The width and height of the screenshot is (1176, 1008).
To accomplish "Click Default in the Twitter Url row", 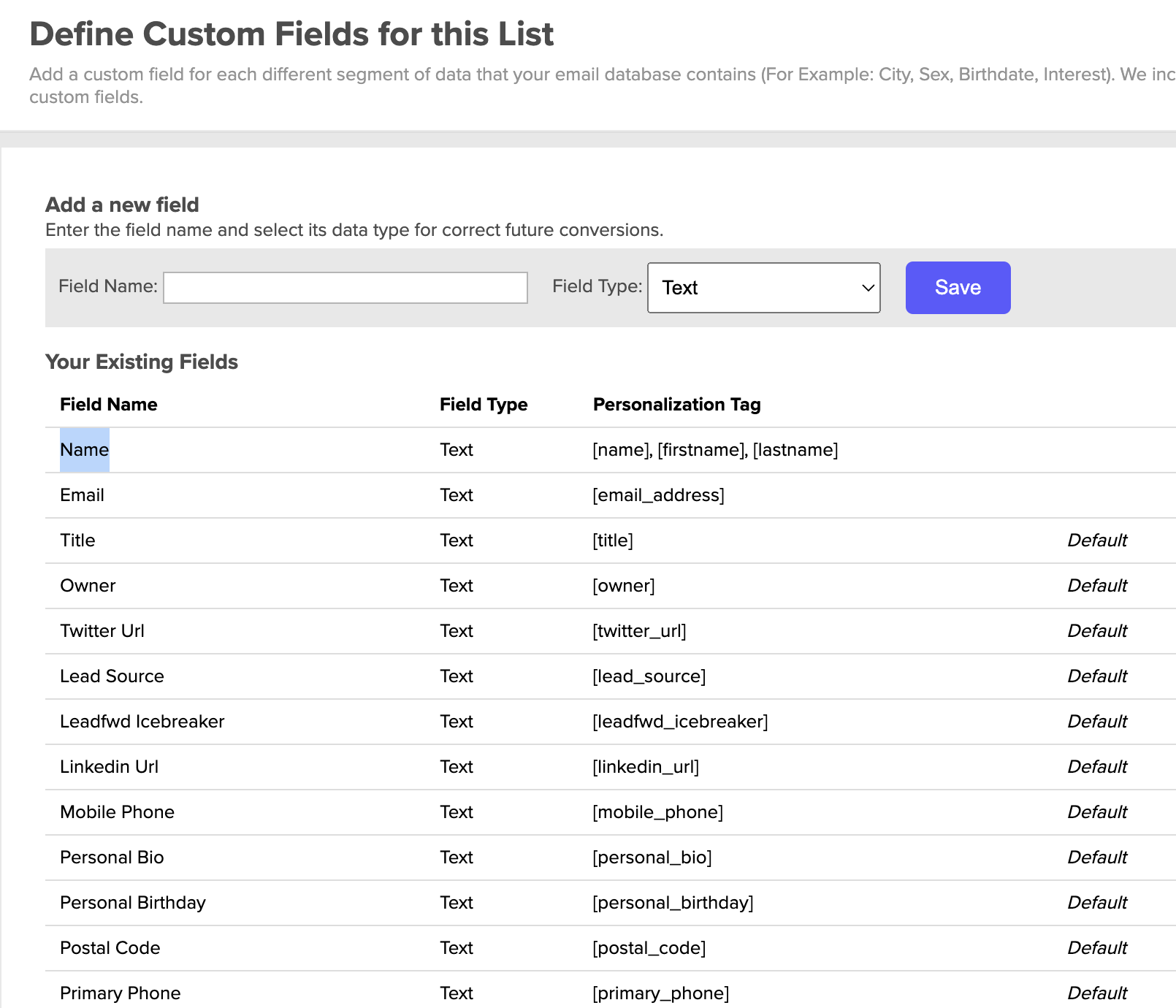I will point(1097,631).
